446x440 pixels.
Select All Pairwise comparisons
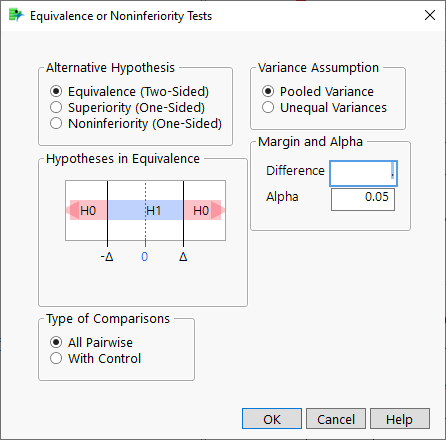tap(91, 342)
